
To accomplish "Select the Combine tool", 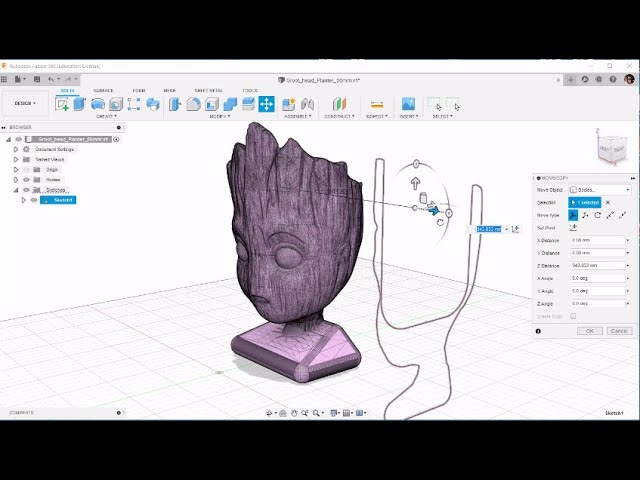I will tap(230, 104).
